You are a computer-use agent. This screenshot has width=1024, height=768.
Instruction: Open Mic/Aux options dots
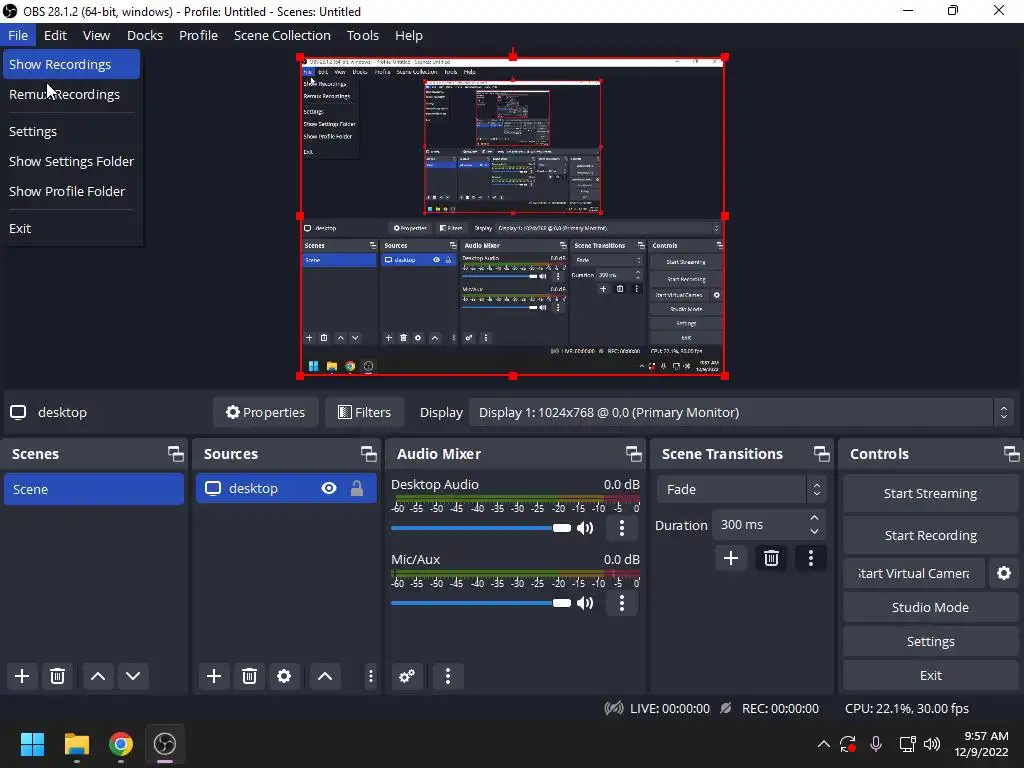point(622,603)
